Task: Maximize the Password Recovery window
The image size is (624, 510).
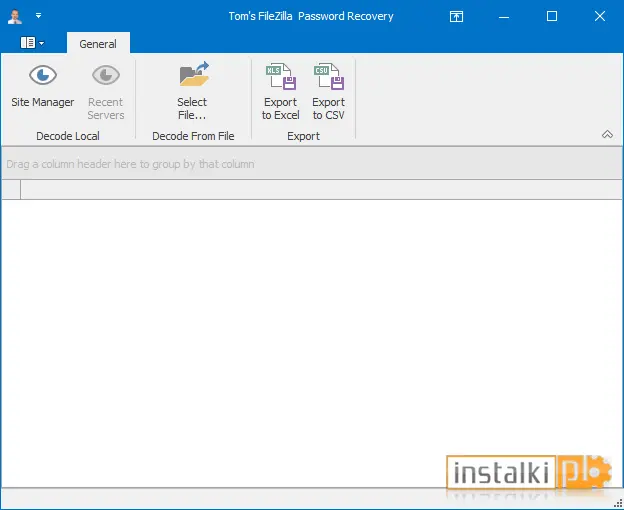Action: (x=552, y=16)
